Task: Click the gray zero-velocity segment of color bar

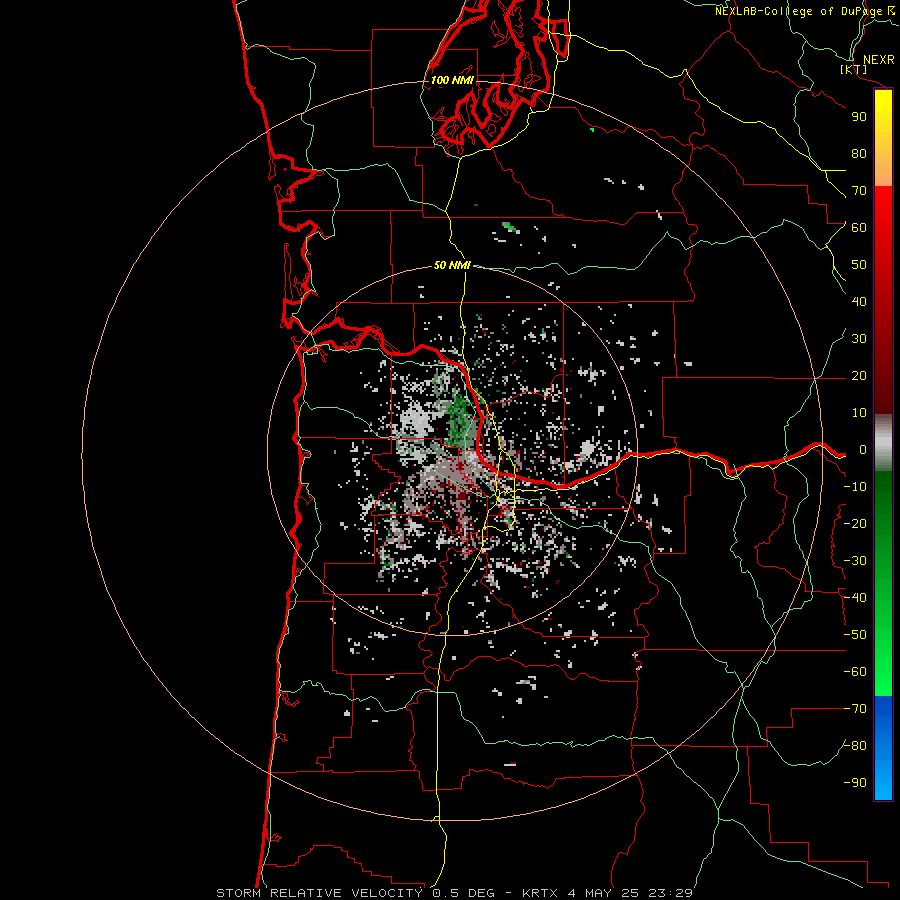Action: [x=883, y=443]
